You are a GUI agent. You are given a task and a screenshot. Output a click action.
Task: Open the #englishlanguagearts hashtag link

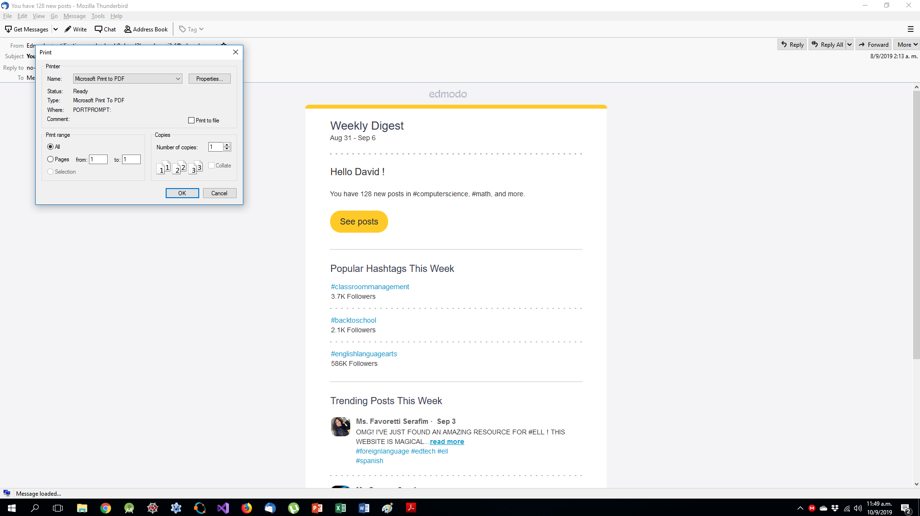(364, 353)
